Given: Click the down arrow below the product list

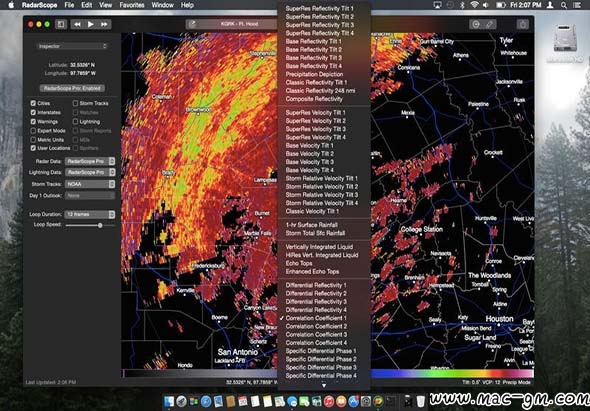Looking at the screenshot, I should pyautogui.click(x=324, y=385).
